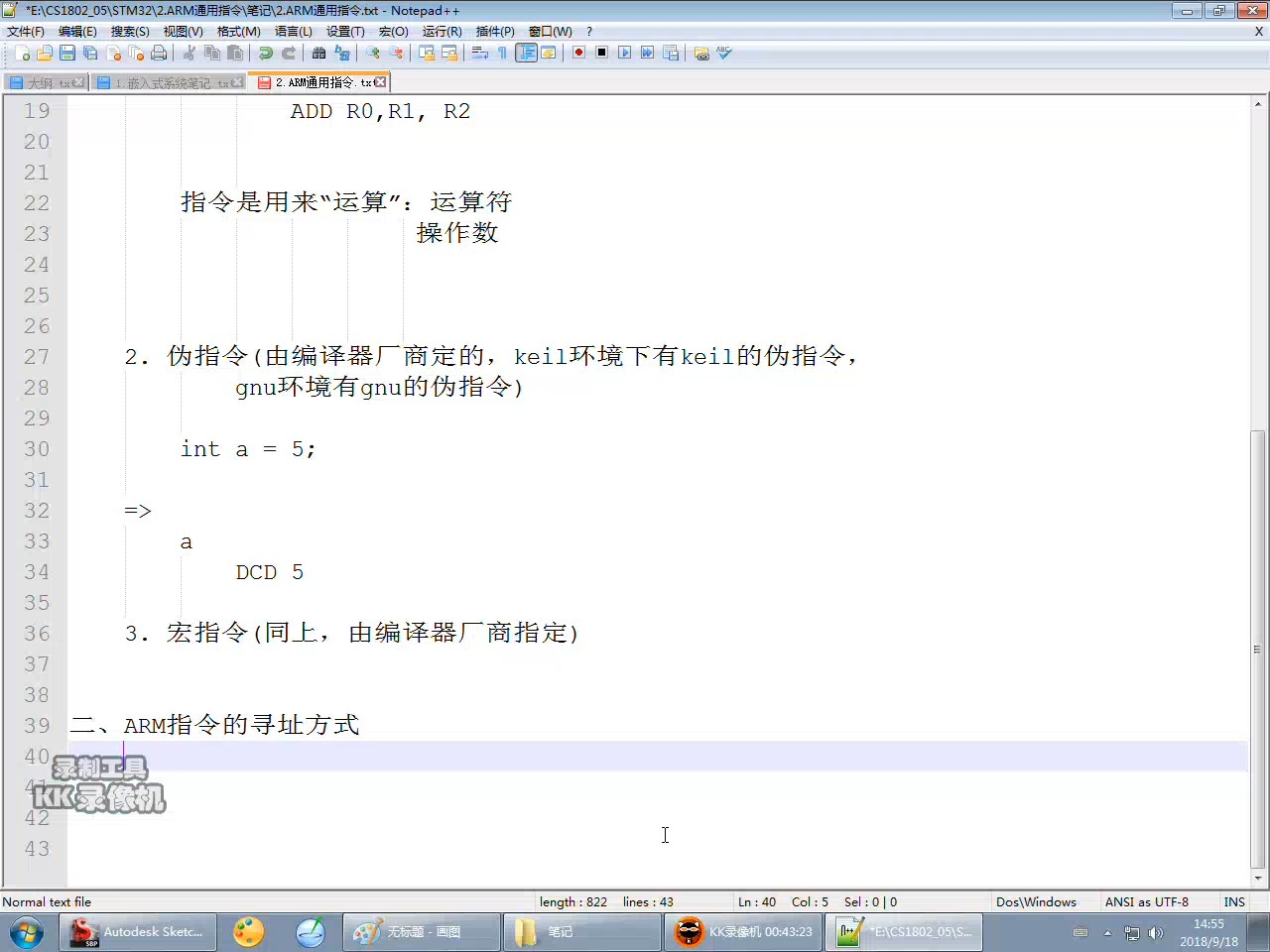Open the 宏(O) menu
This screenshot has height=952, width=1270.
point(393,32)
